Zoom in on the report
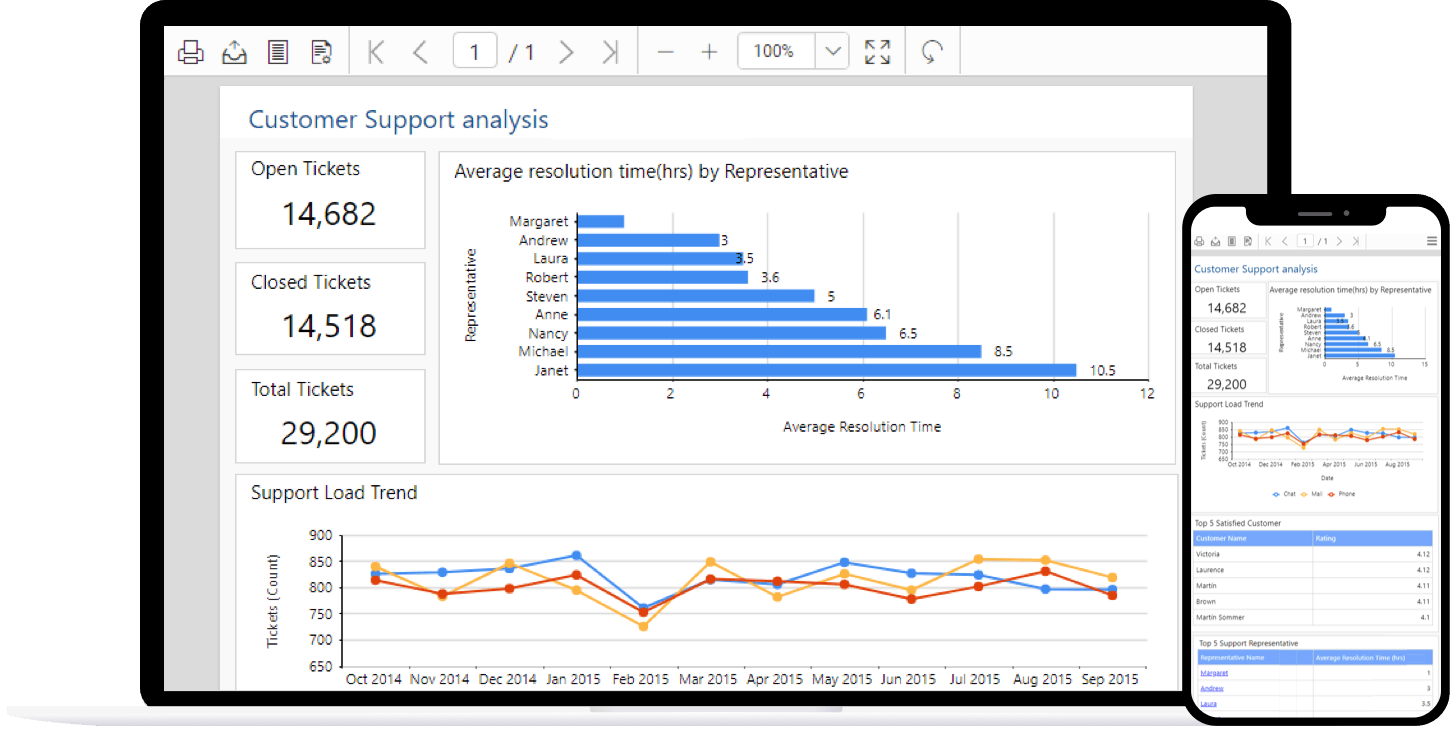1456x730 pixels. coord(709,51)
